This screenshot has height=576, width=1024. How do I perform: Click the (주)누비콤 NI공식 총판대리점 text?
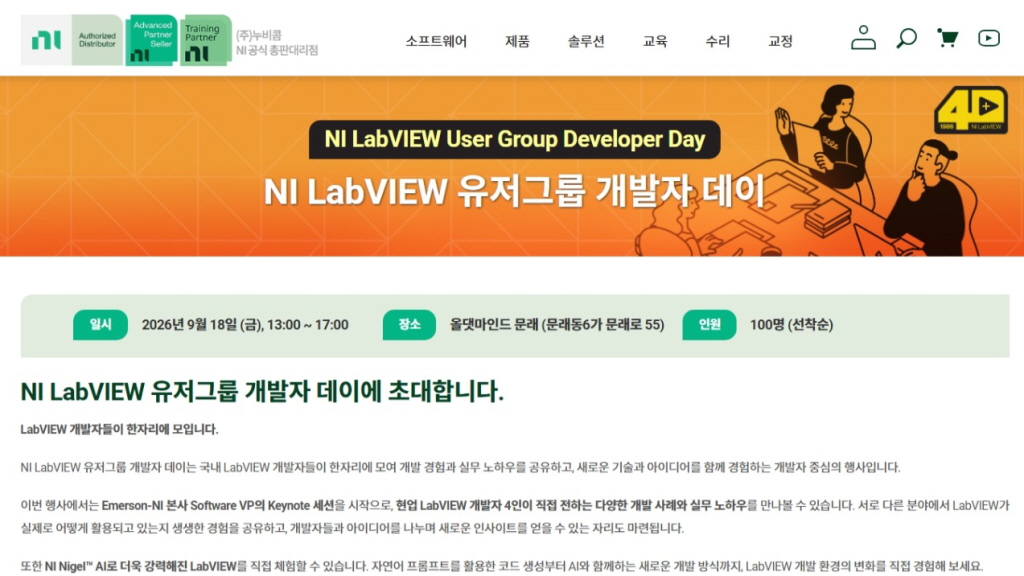point(277,42)
